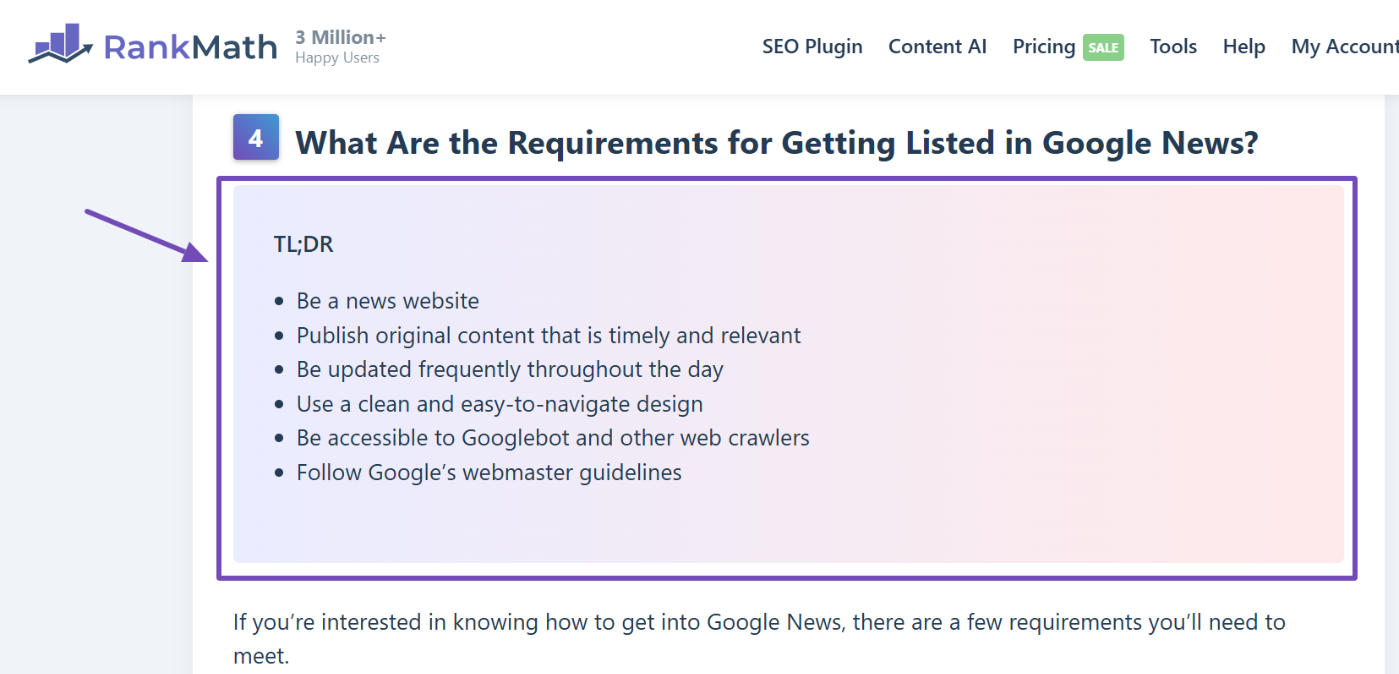Open My Account menu
The image size is (1399, 674).
click(1344, 46)
